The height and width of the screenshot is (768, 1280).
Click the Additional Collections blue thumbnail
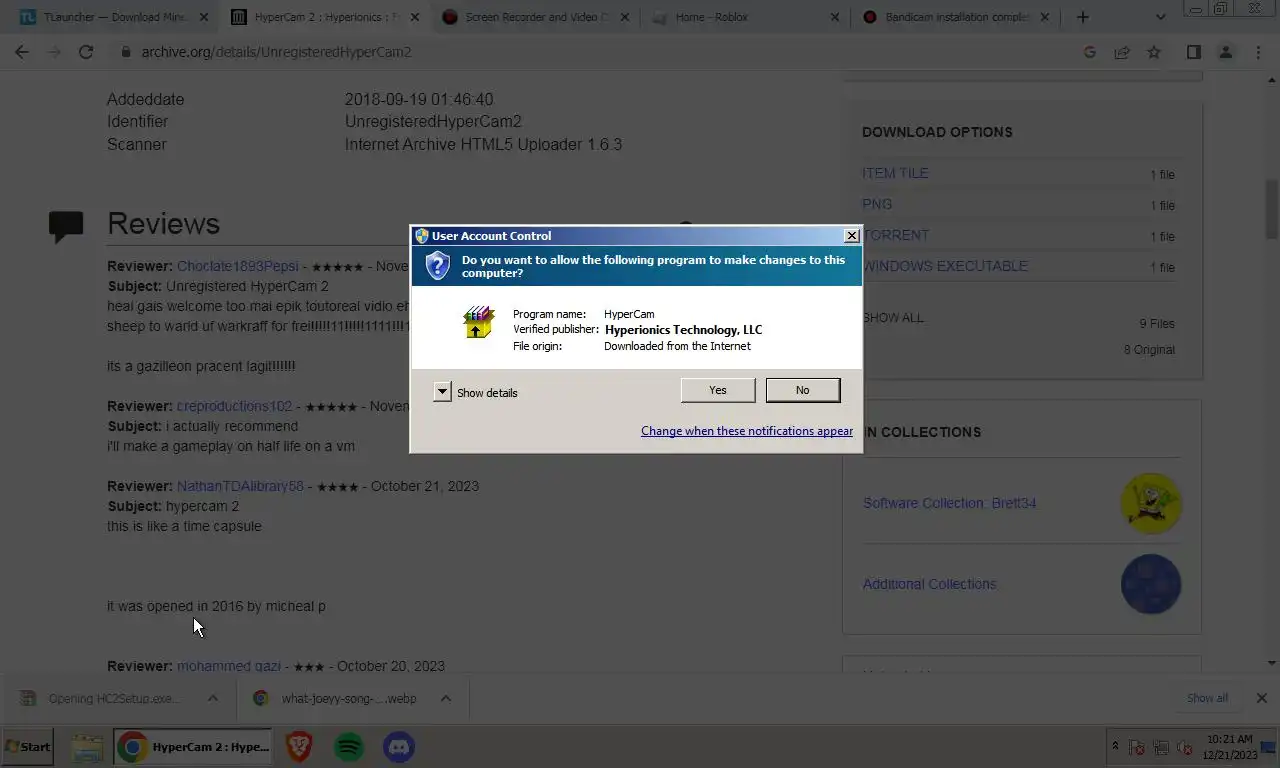point(1151,584)
